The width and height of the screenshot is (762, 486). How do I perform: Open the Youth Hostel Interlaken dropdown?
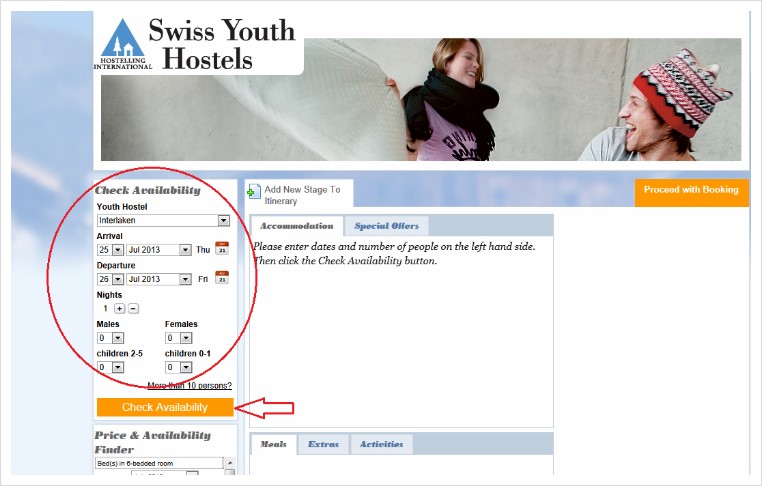pyautogui.click(x=163, y=220)
